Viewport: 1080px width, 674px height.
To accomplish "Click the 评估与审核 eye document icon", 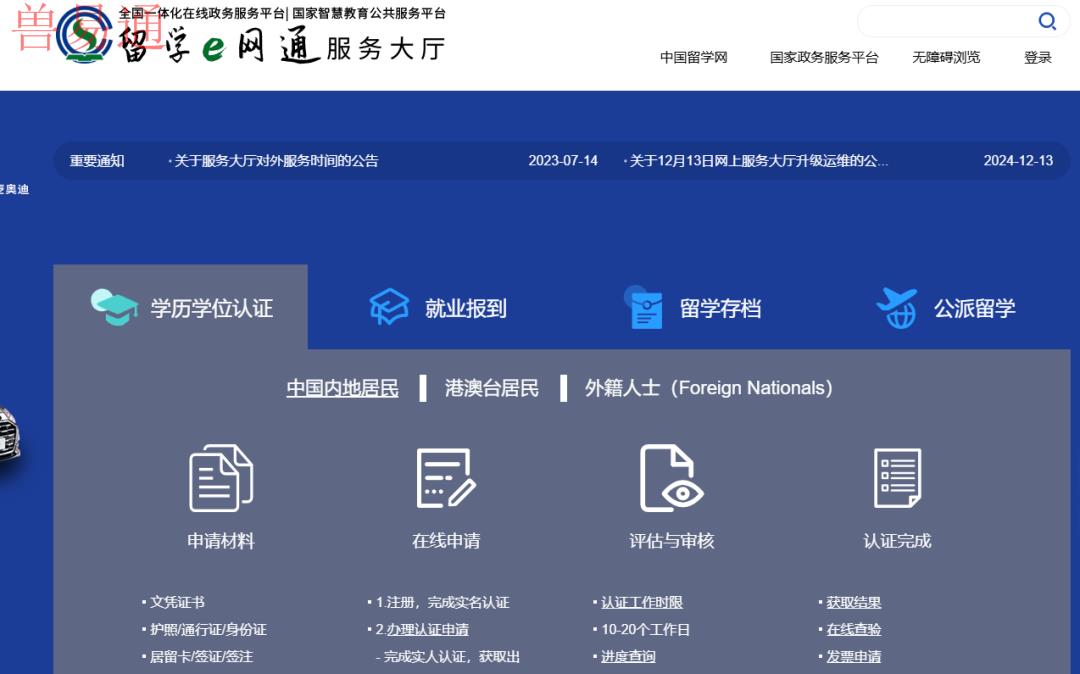I will [671, 478].
